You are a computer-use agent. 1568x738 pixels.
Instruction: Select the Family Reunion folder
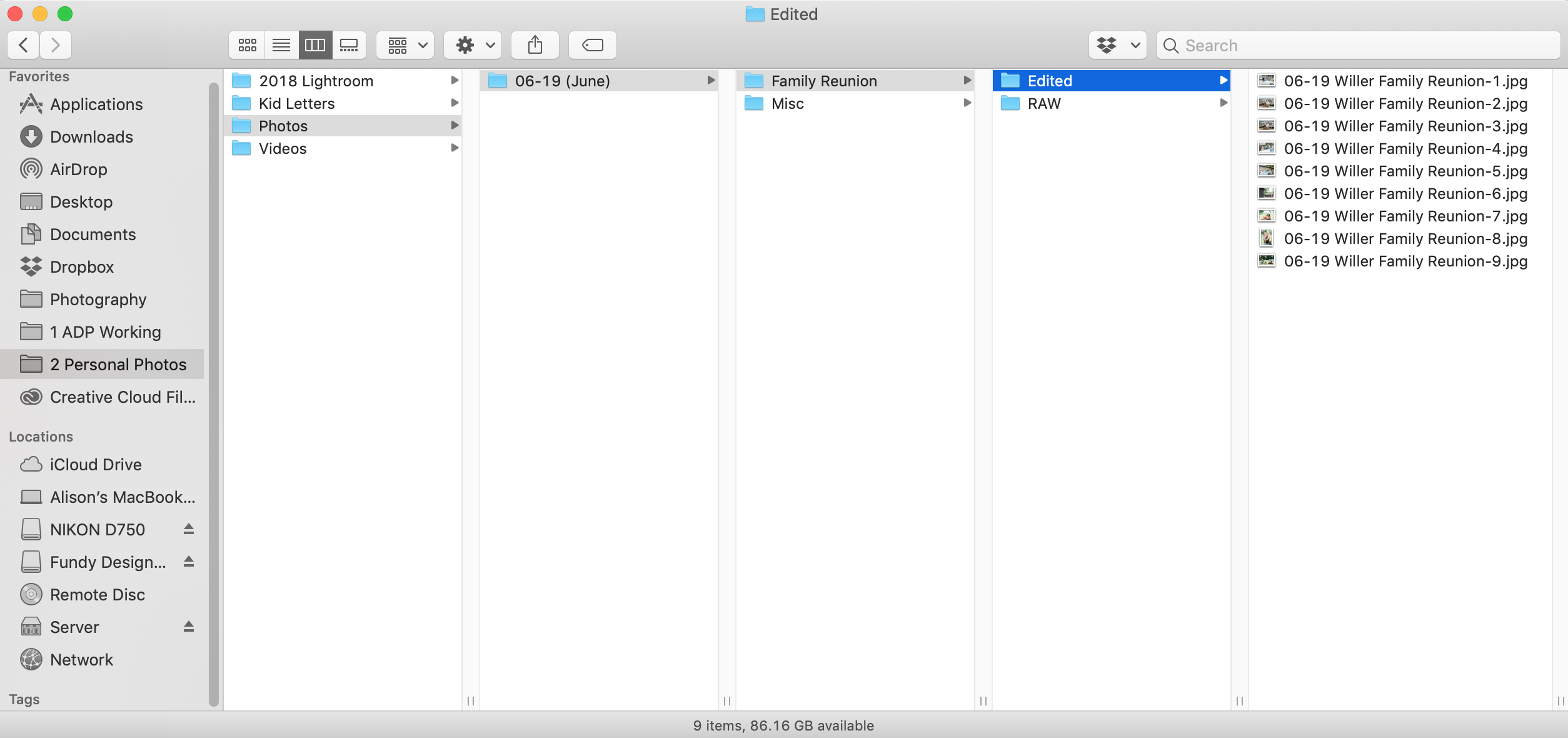tap(855, 81)
